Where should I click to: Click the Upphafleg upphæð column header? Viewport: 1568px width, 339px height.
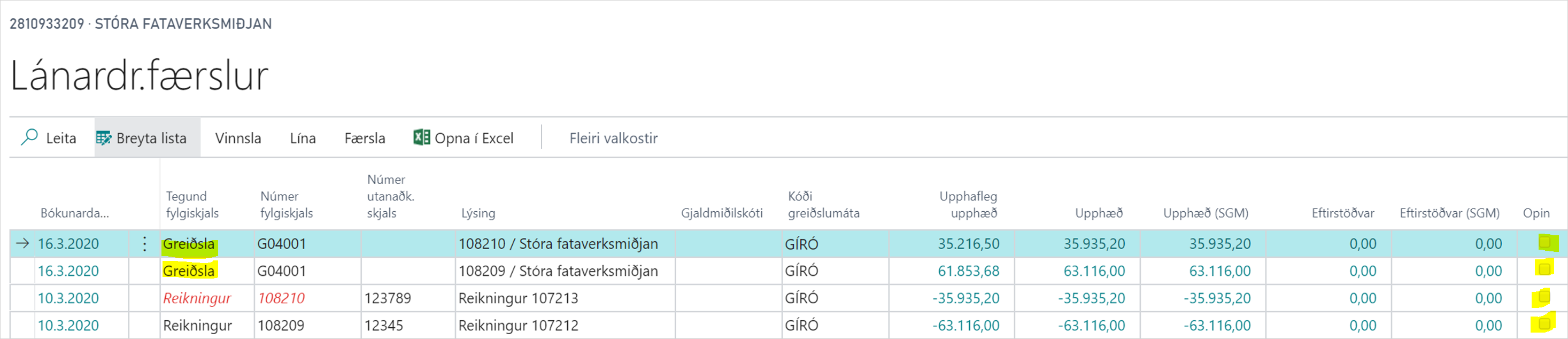coord(967,204)
